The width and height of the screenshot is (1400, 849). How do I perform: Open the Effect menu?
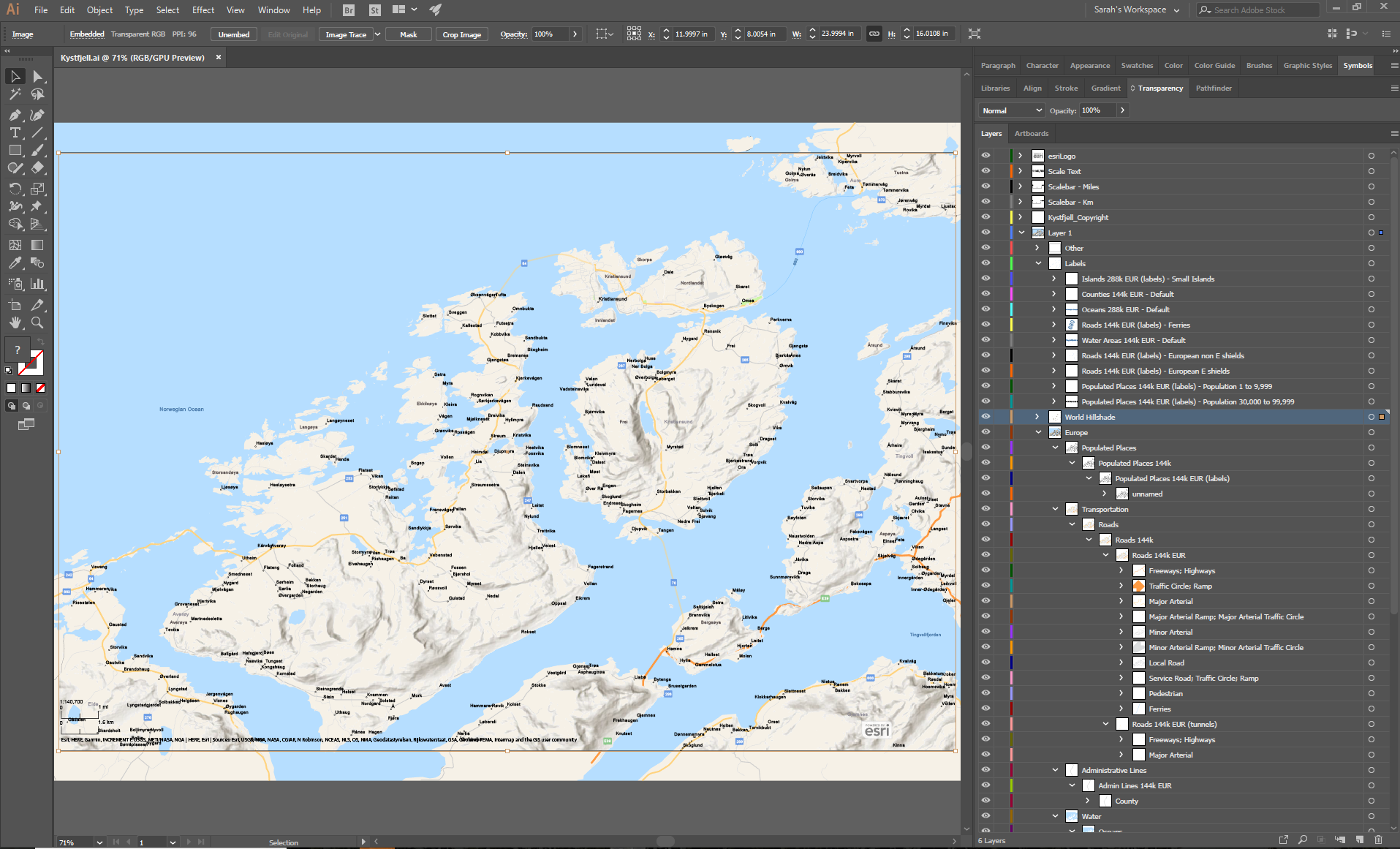(x=203, y=10)
